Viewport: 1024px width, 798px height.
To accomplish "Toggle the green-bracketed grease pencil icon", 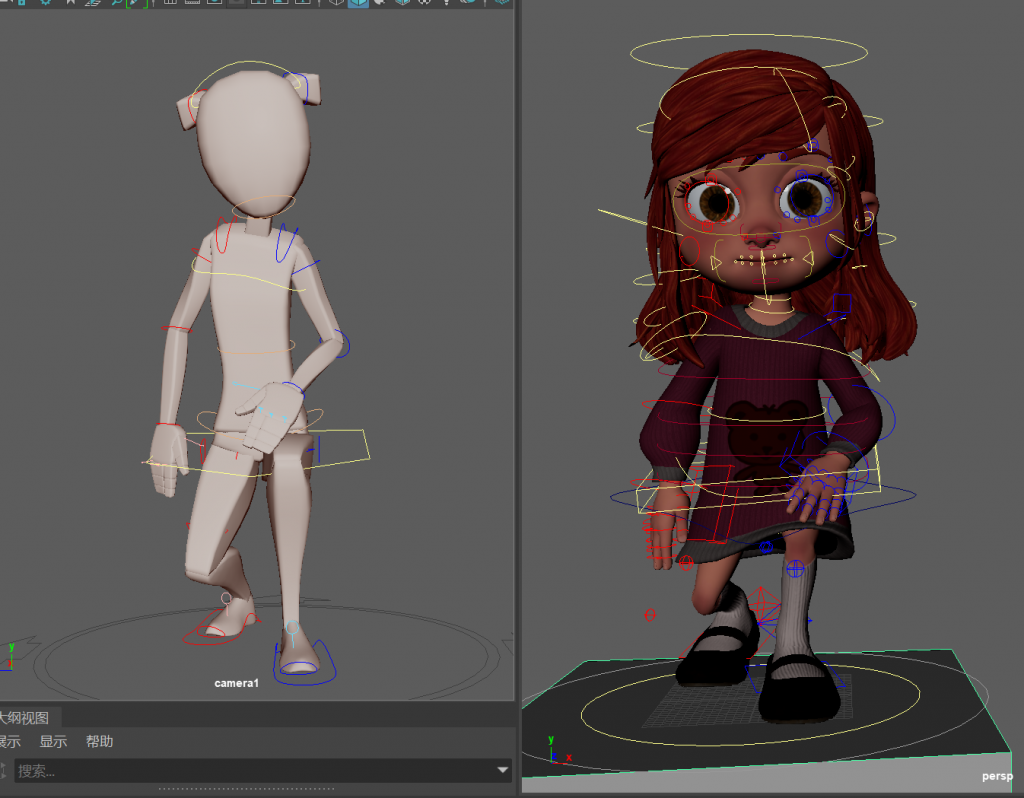I will 136,3.
